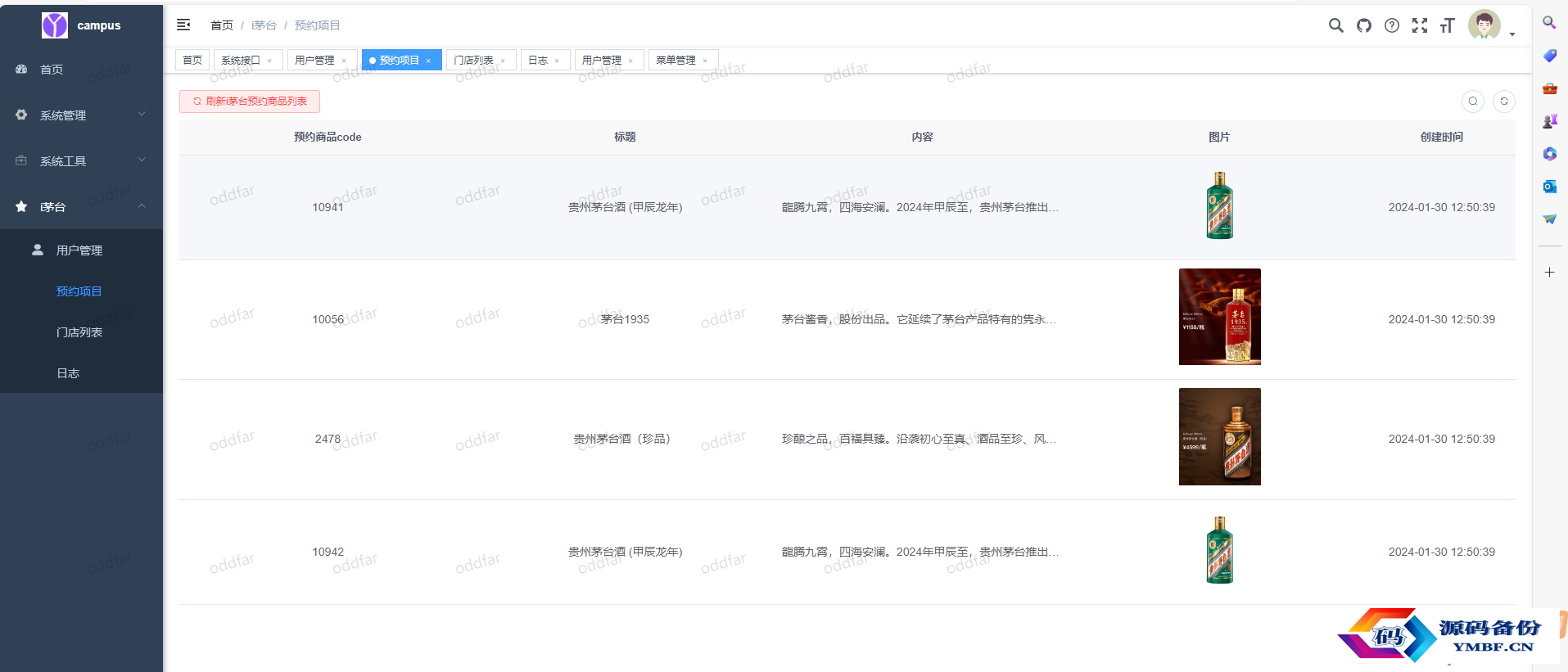Click the user avatar picture
The width and height of the screenshot is (1568, 672).
coord(1484,25)
